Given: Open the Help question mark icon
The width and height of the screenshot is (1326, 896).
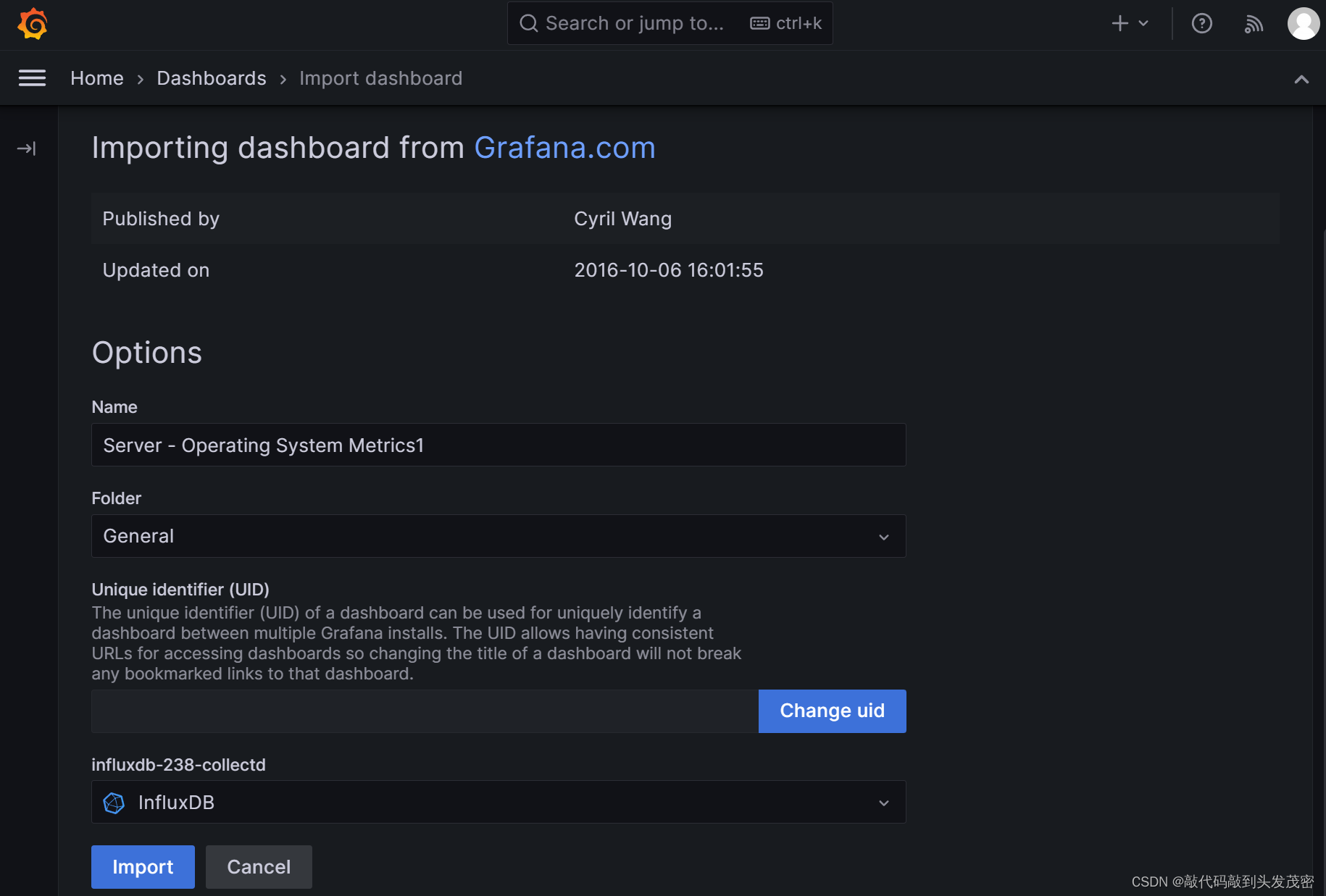Looking at the screenshot, I should point(1202,23).
